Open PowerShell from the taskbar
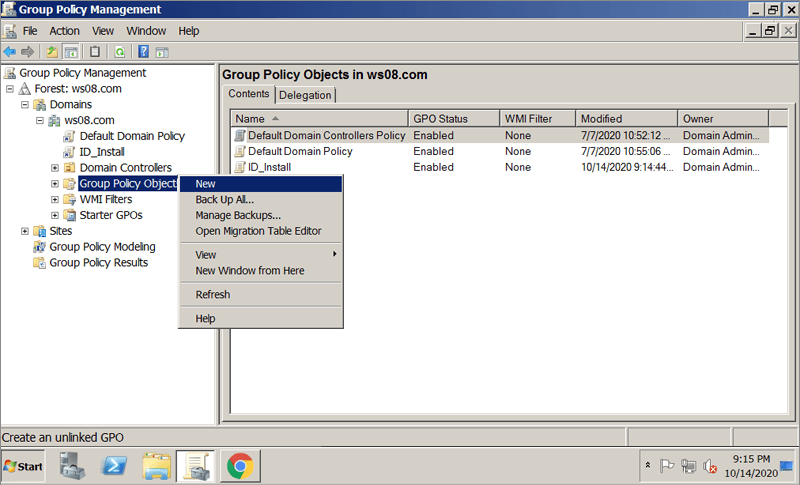This screenshot has height=485, width=800. coord(114,466)
